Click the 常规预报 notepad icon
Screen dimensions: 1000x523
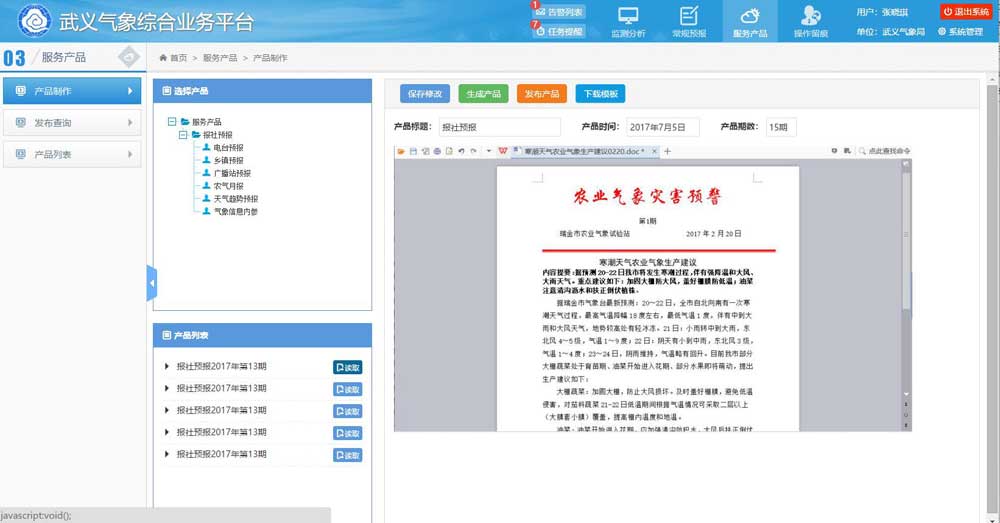click(688, 16)
